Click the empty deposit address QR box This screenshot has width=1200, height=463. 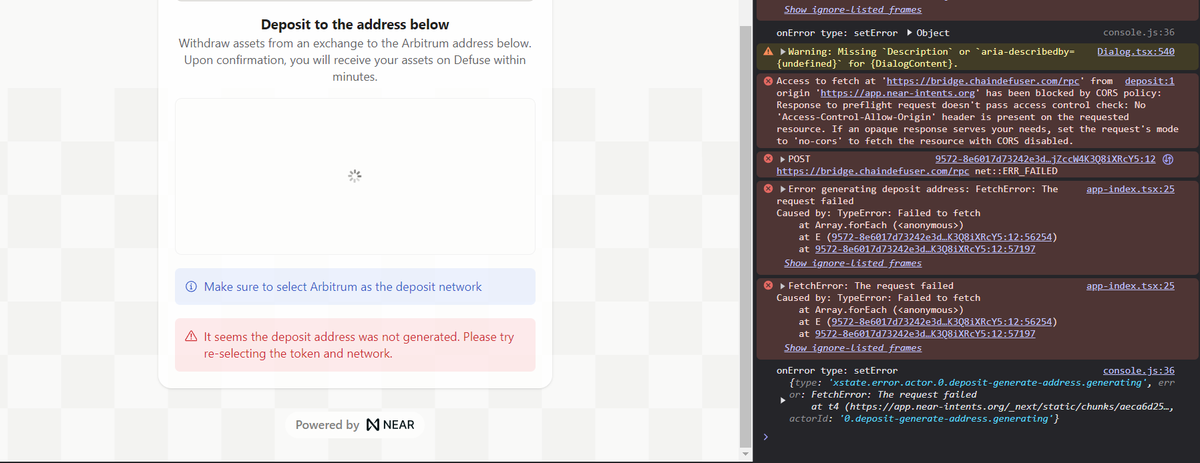click(x=355, y=176)
